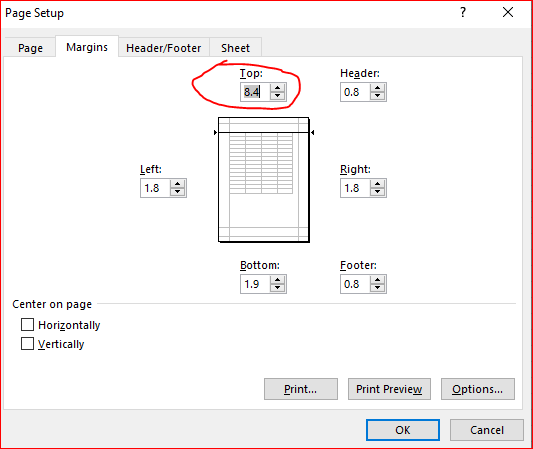
Task: Decrease the Right margin value
Action: [x=378, y=192]
